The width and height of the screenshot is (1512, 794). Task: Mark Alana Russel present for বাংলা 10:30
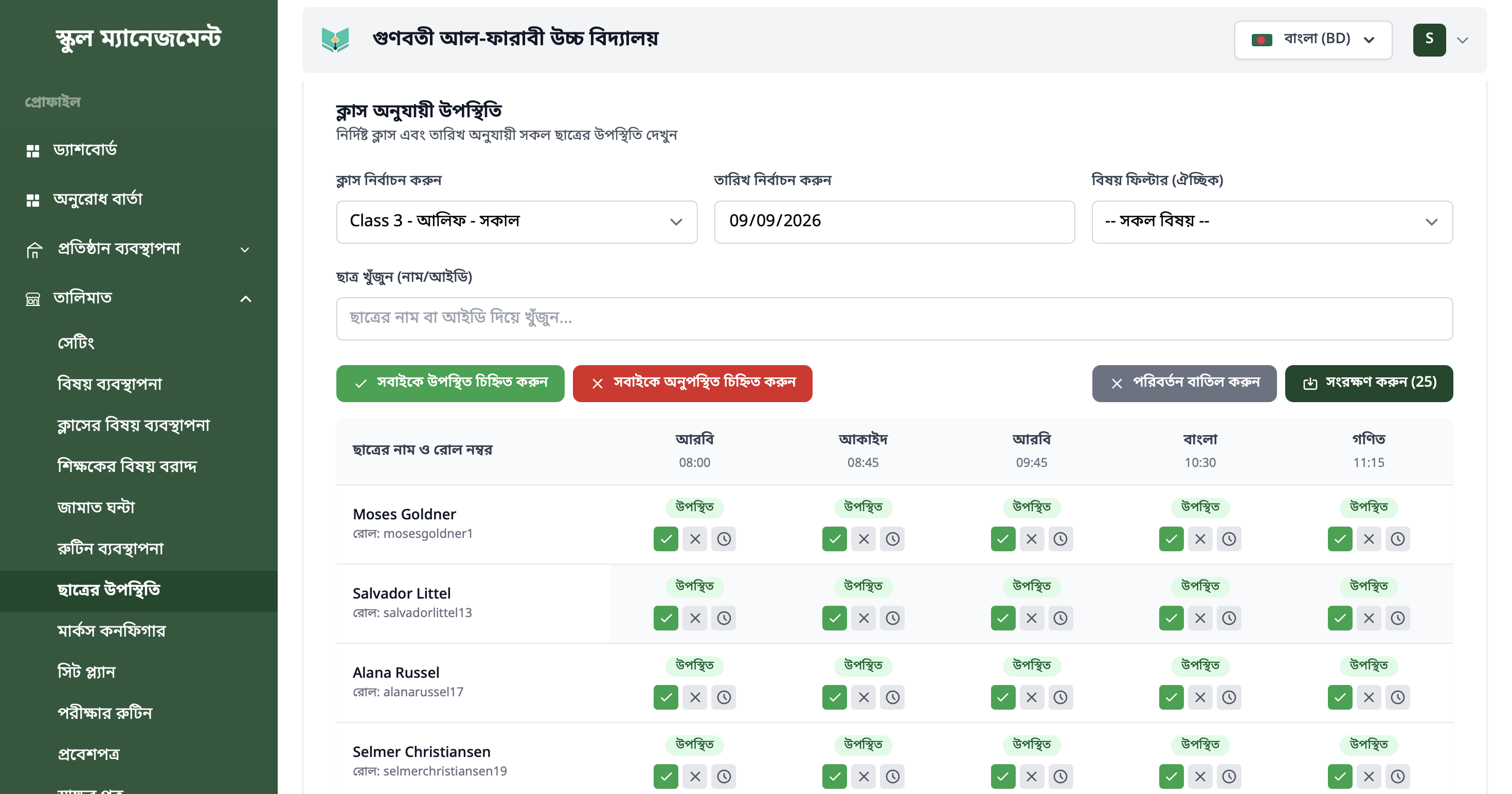[1171, 697]
